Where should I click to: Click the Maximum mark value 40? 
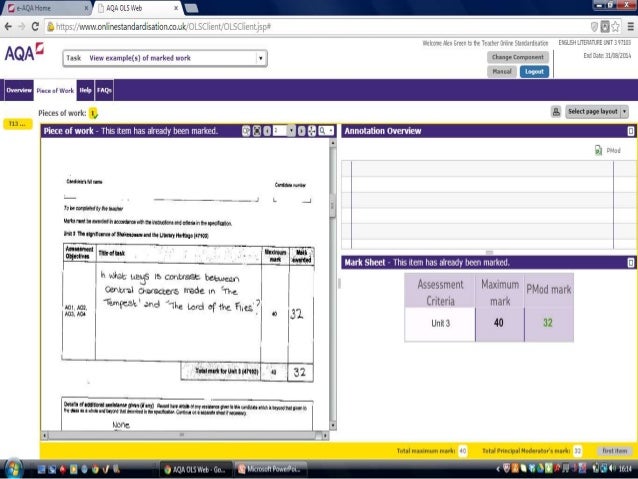tap(499, 323)
